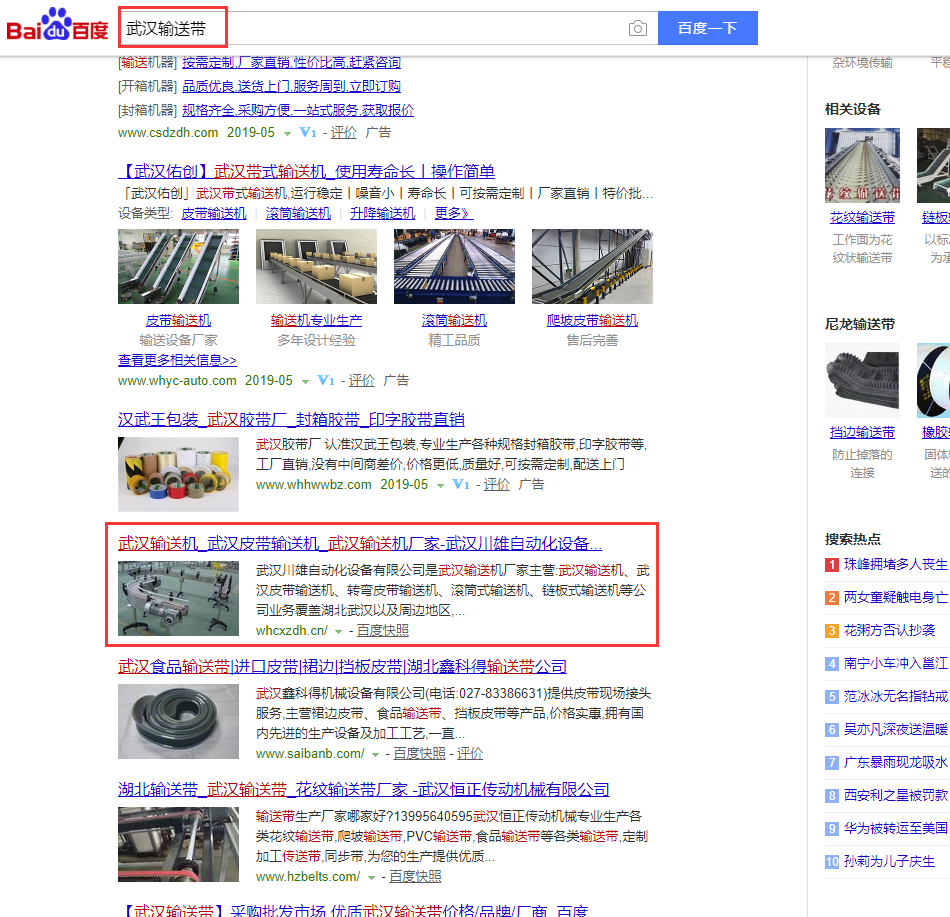Click 花纹输送带 sidebar link
This screenshot has height=917, width=950.
click(862, 217)
